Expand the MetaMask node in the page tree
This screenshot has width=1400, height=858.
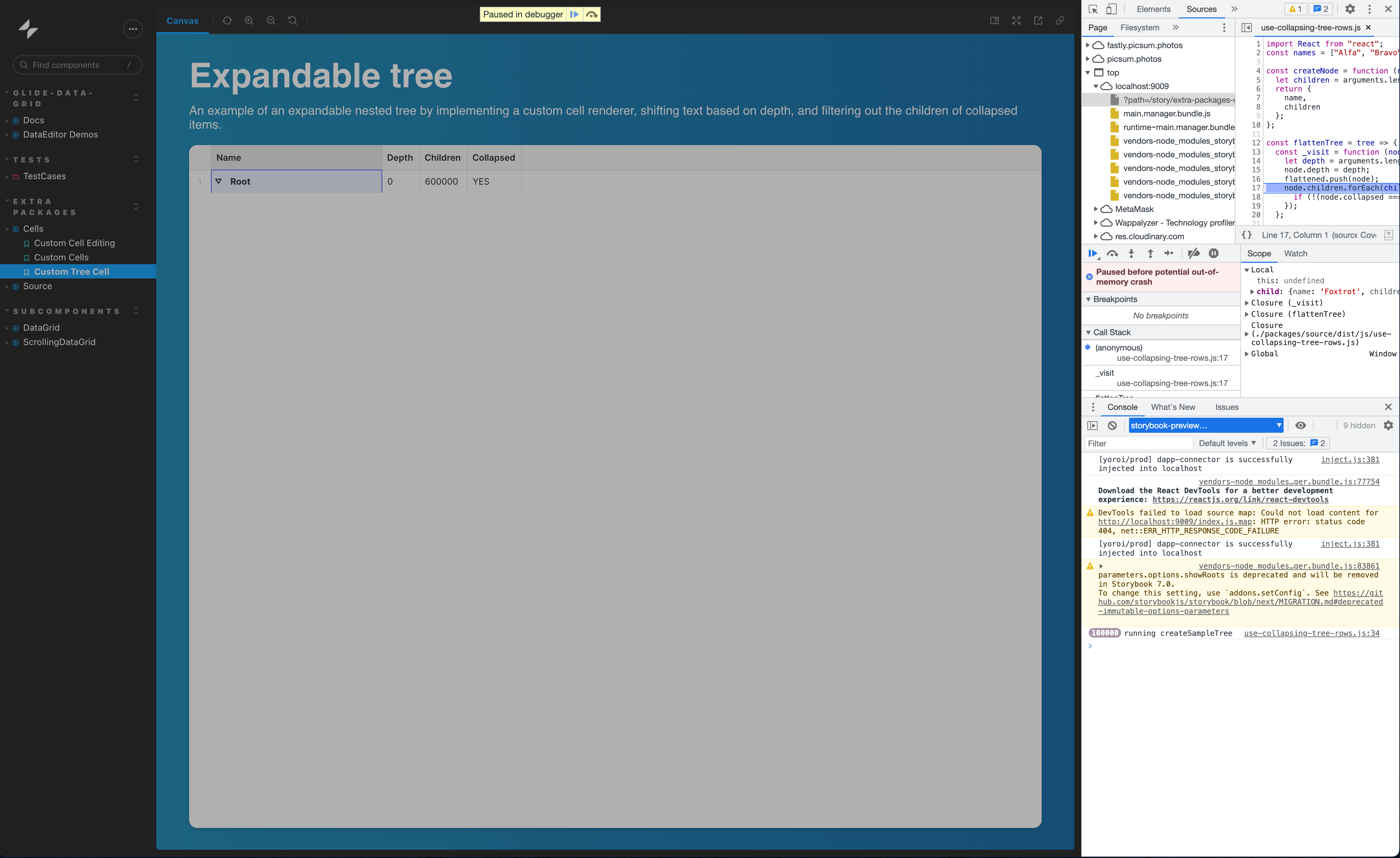1096,209
